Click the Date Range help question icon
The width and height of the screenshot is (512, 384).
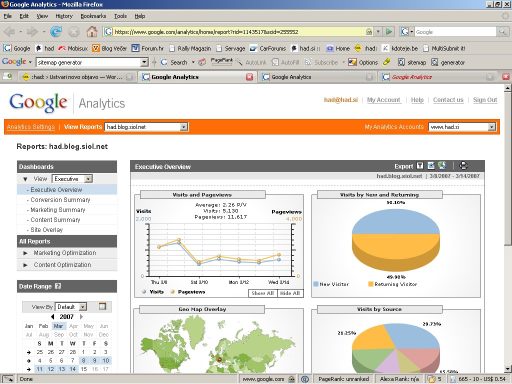coord(58,286)
